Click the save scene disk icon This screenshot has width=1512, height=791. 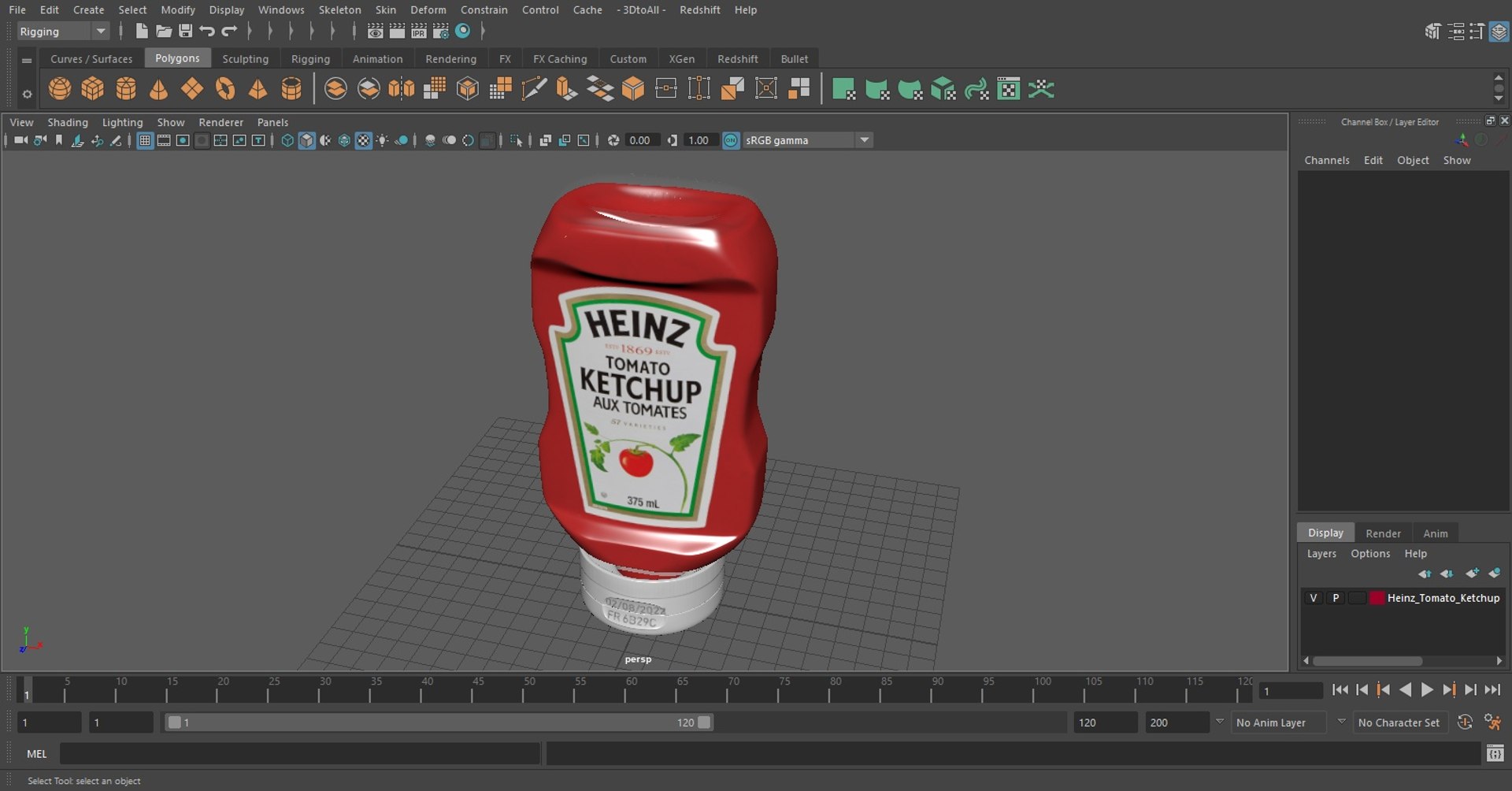pos(186,31)
